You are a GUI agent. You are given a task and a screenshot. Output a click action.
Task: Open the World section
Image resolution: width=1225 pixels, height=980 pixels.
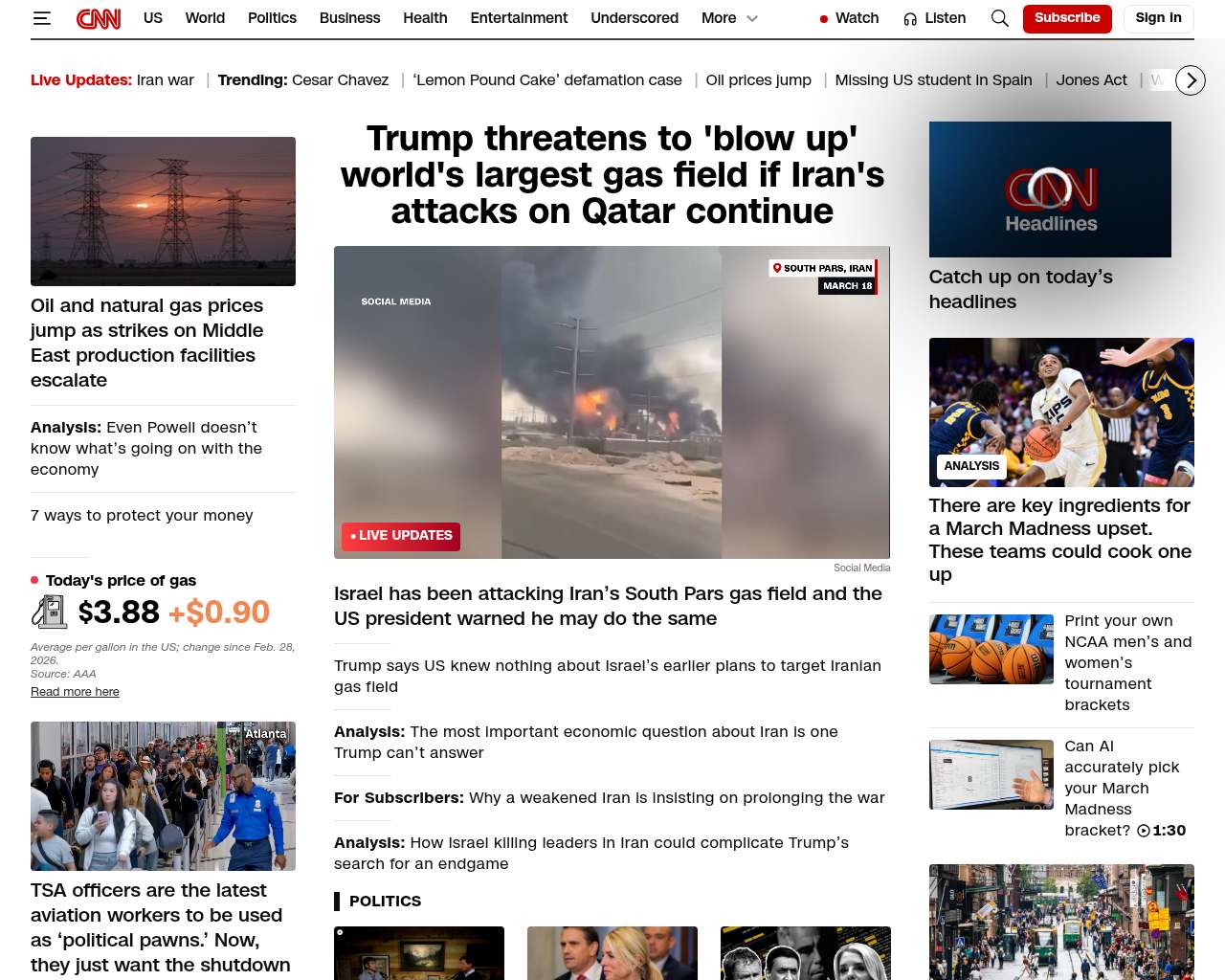pyautogui.click(x=205, y=18)
